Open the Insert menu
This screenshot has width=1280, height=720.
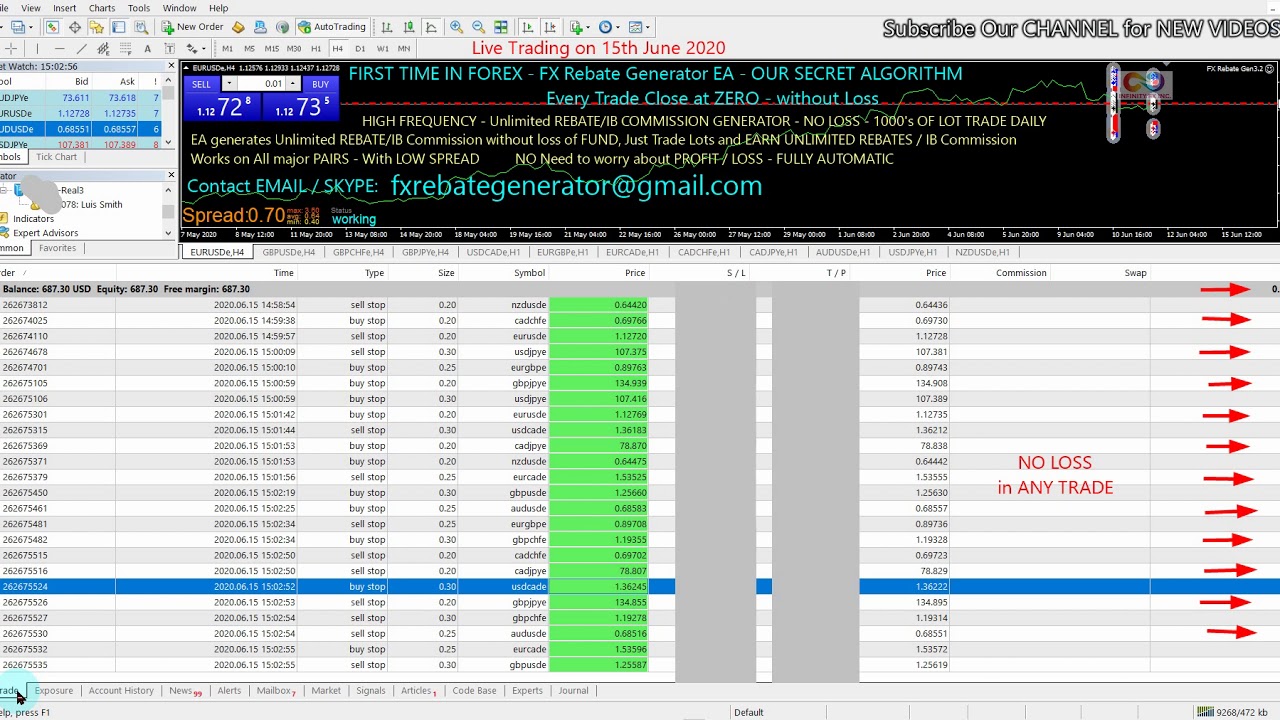point(64,8)
